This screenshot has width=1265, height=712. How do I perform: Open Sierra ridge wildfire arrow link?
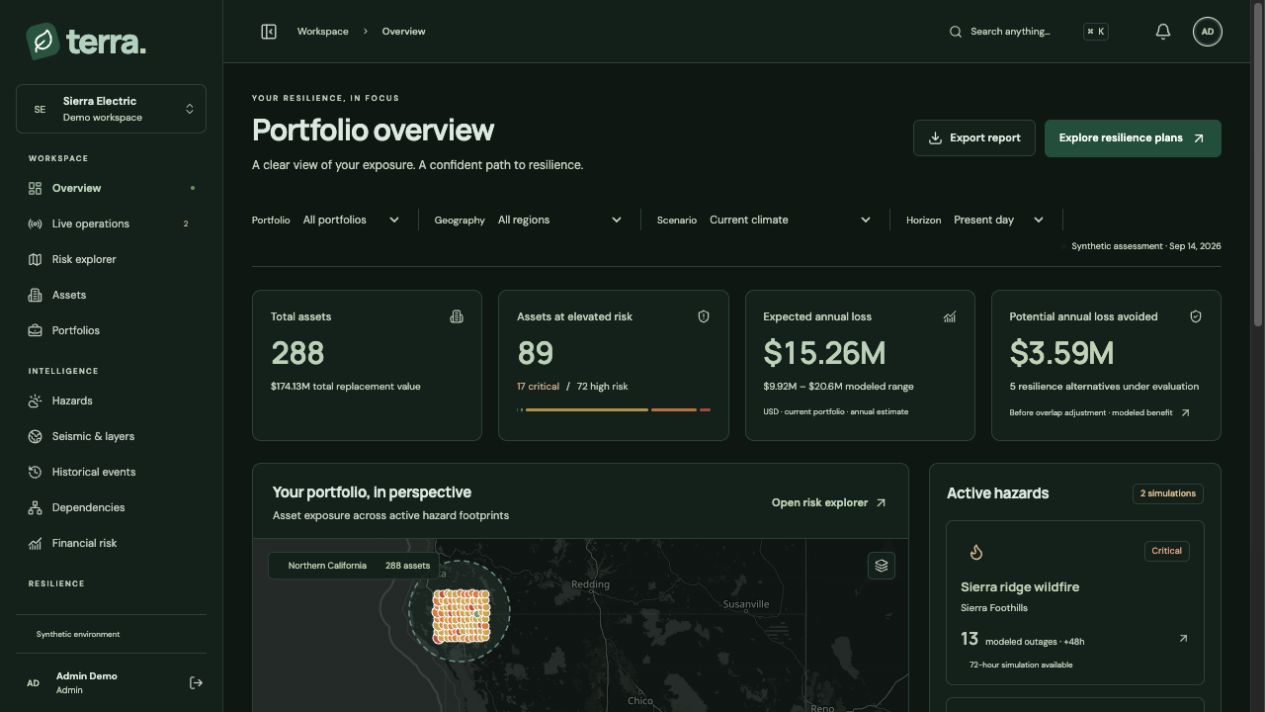(1183, 638)
